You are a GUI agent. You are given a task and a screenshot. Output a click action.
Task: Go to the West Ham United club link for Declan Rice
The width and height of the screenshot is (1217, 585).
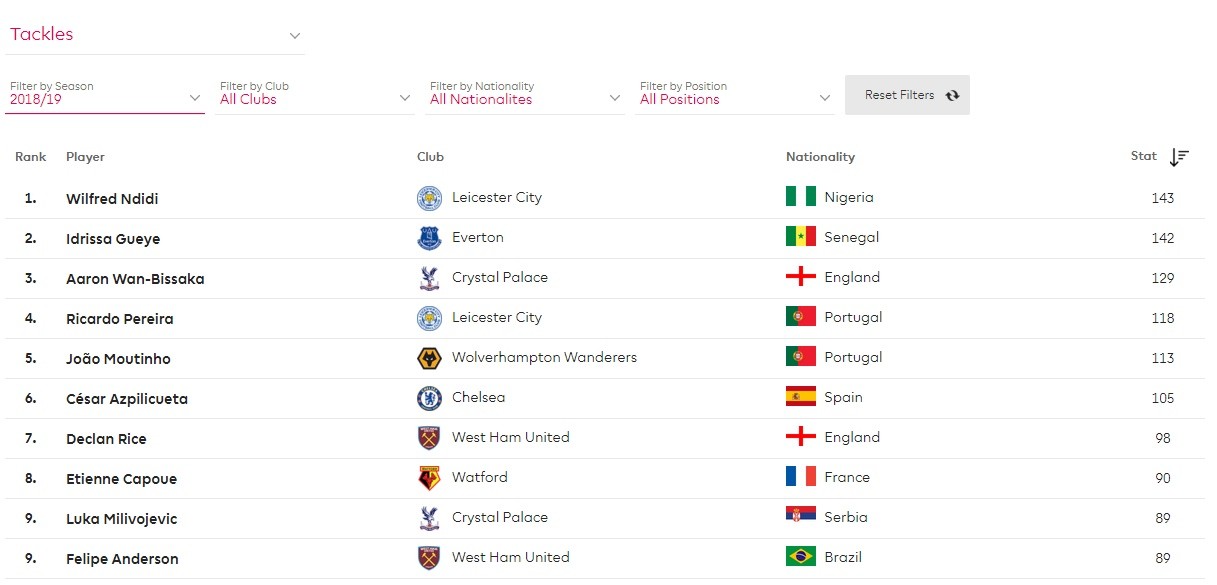pos(510,437)
